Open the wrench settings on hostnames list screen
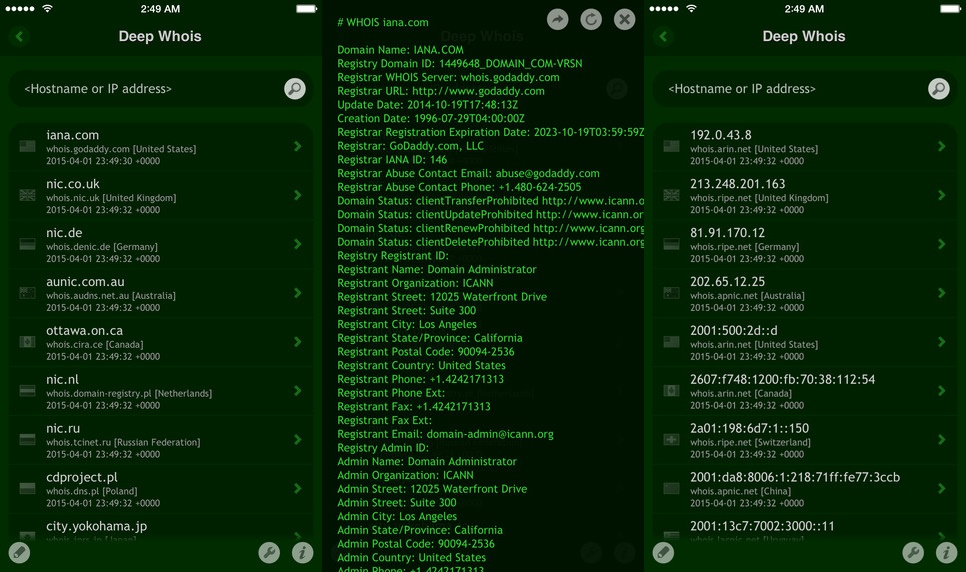966x572 pixels. point(269,552)
